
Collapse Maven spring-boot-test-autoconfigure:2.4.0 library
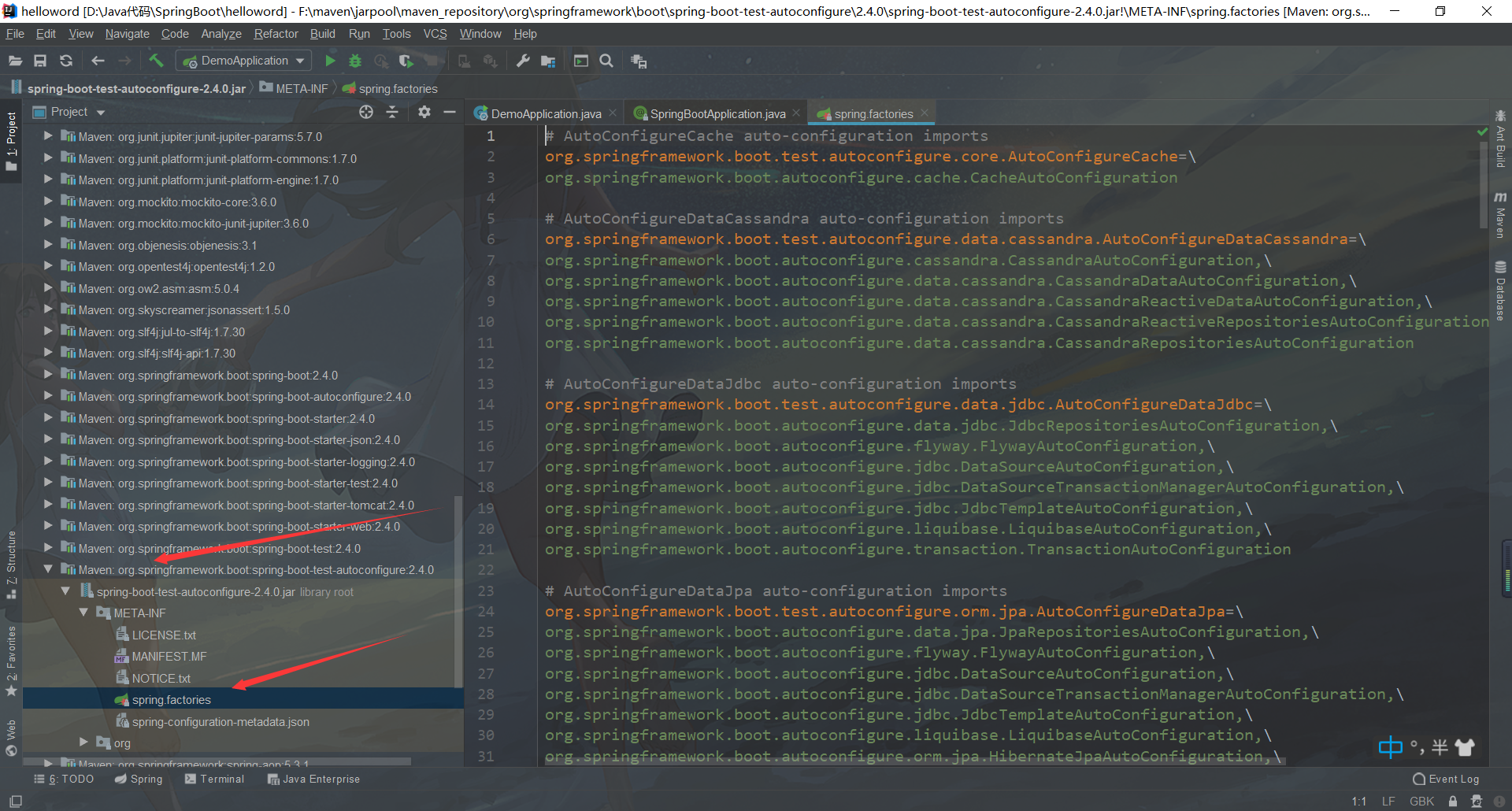click(x=48, y=568)
